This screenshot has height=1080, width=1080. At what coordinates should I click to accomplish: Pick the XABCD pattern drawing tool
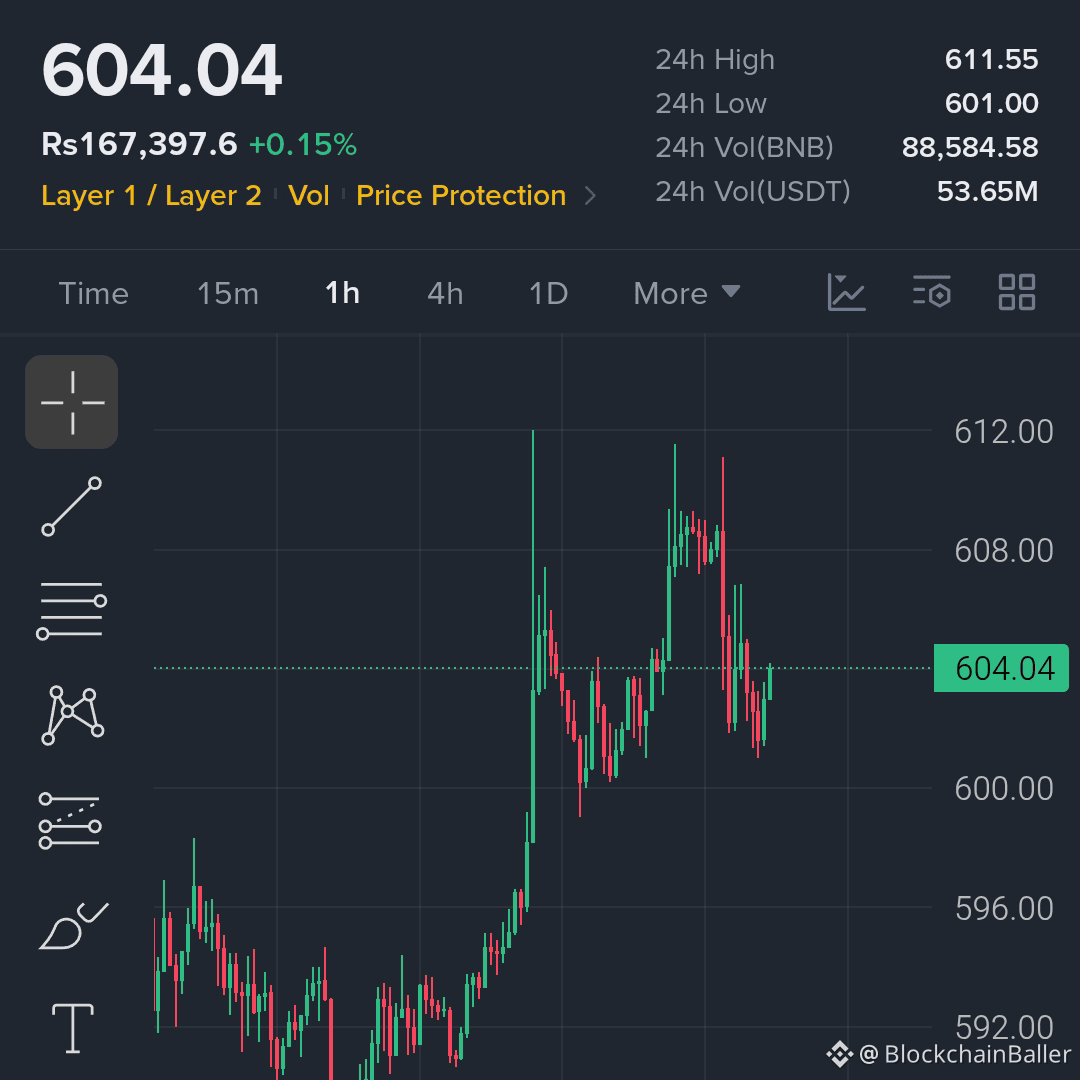(x=72, y=715)
